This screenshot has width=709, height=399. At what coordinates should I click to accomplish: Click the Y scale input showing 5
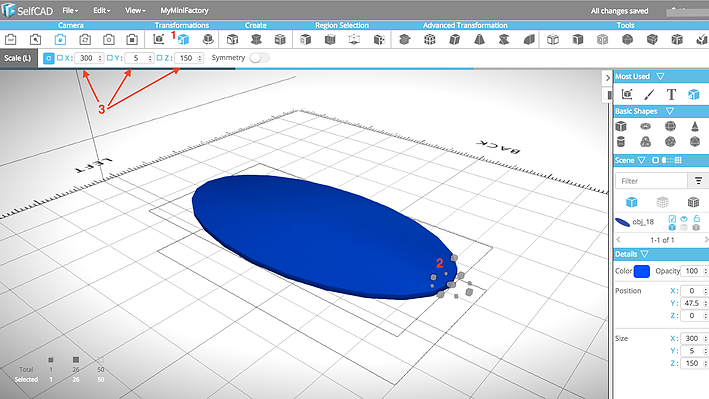[139, 58]
